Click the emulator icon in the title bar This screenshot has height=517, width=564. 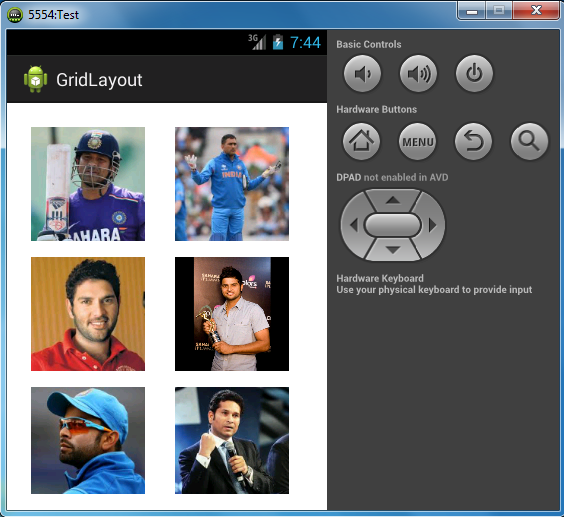coord(15,15)
